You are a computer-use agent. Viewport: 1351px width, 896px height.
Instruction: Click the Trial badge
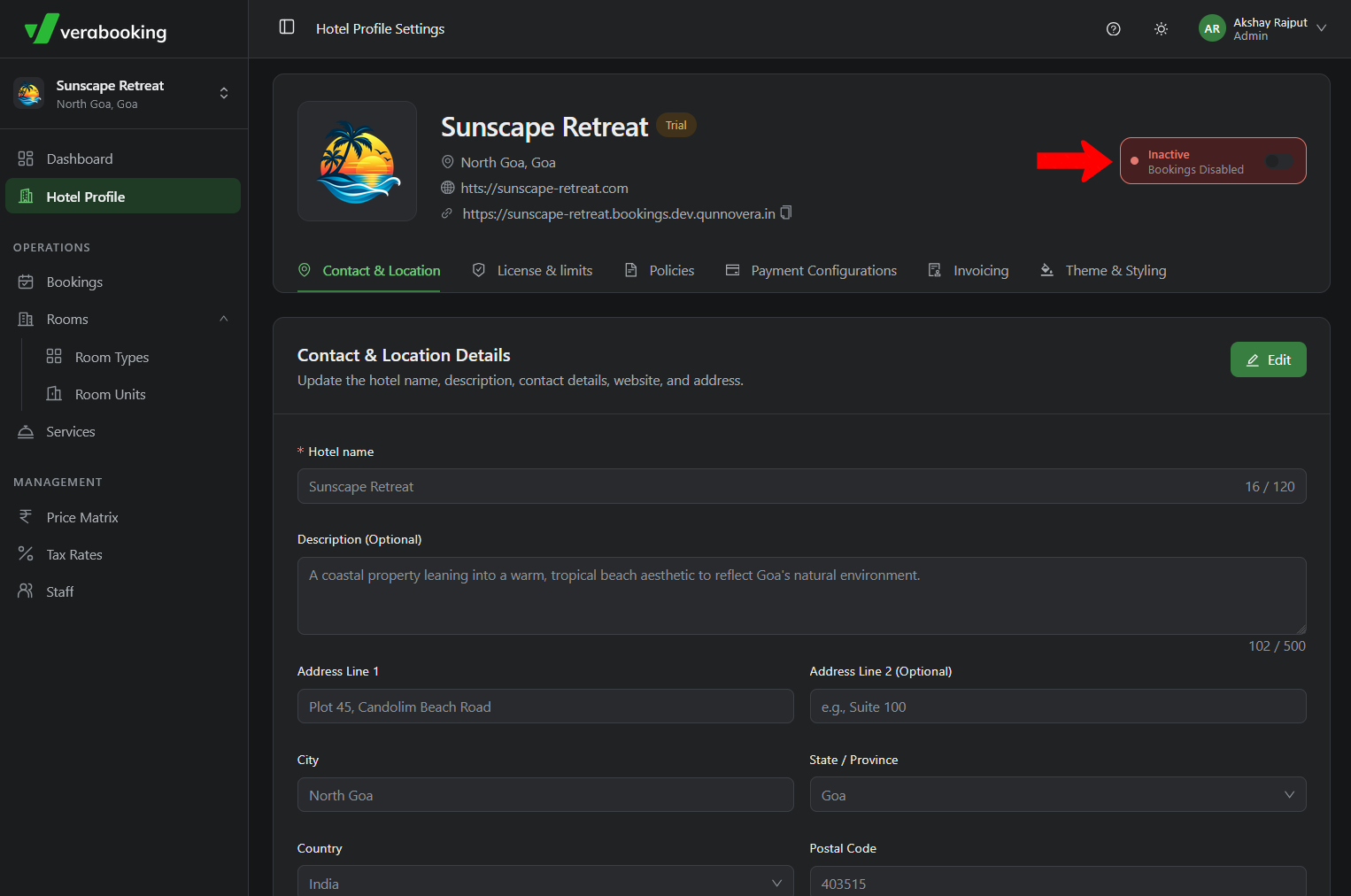pyautogui.click(x=676, y=126)
